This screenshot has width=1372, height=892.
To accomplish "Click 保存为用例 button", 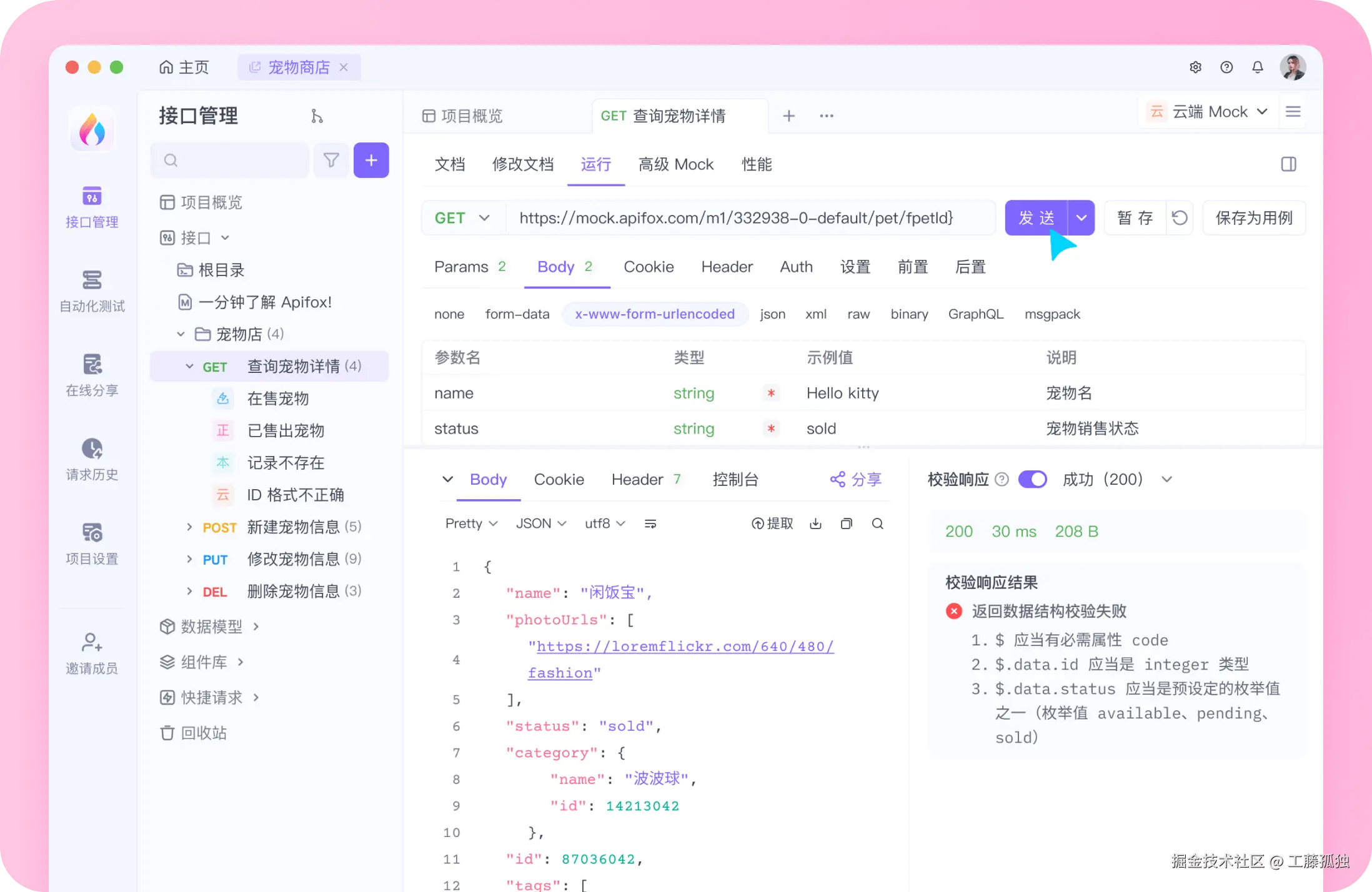I will tap(1253, 218).
